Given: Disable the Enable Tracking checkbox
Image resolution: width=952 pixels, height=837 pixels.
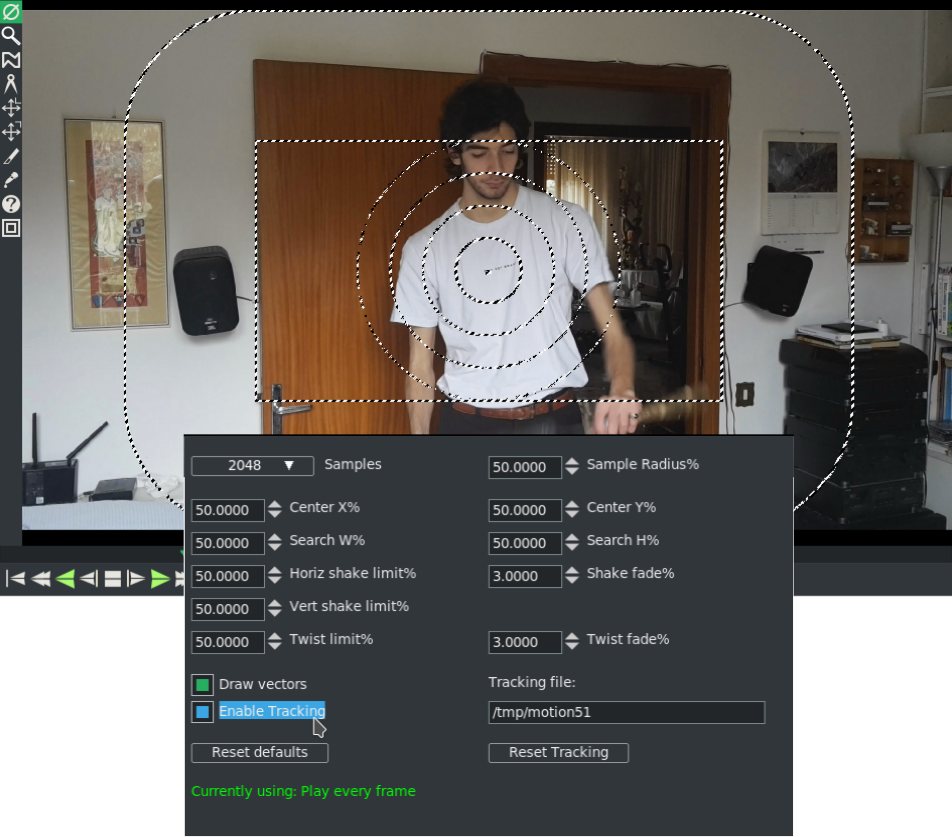Looking at the screenshot, I should 203,712.
